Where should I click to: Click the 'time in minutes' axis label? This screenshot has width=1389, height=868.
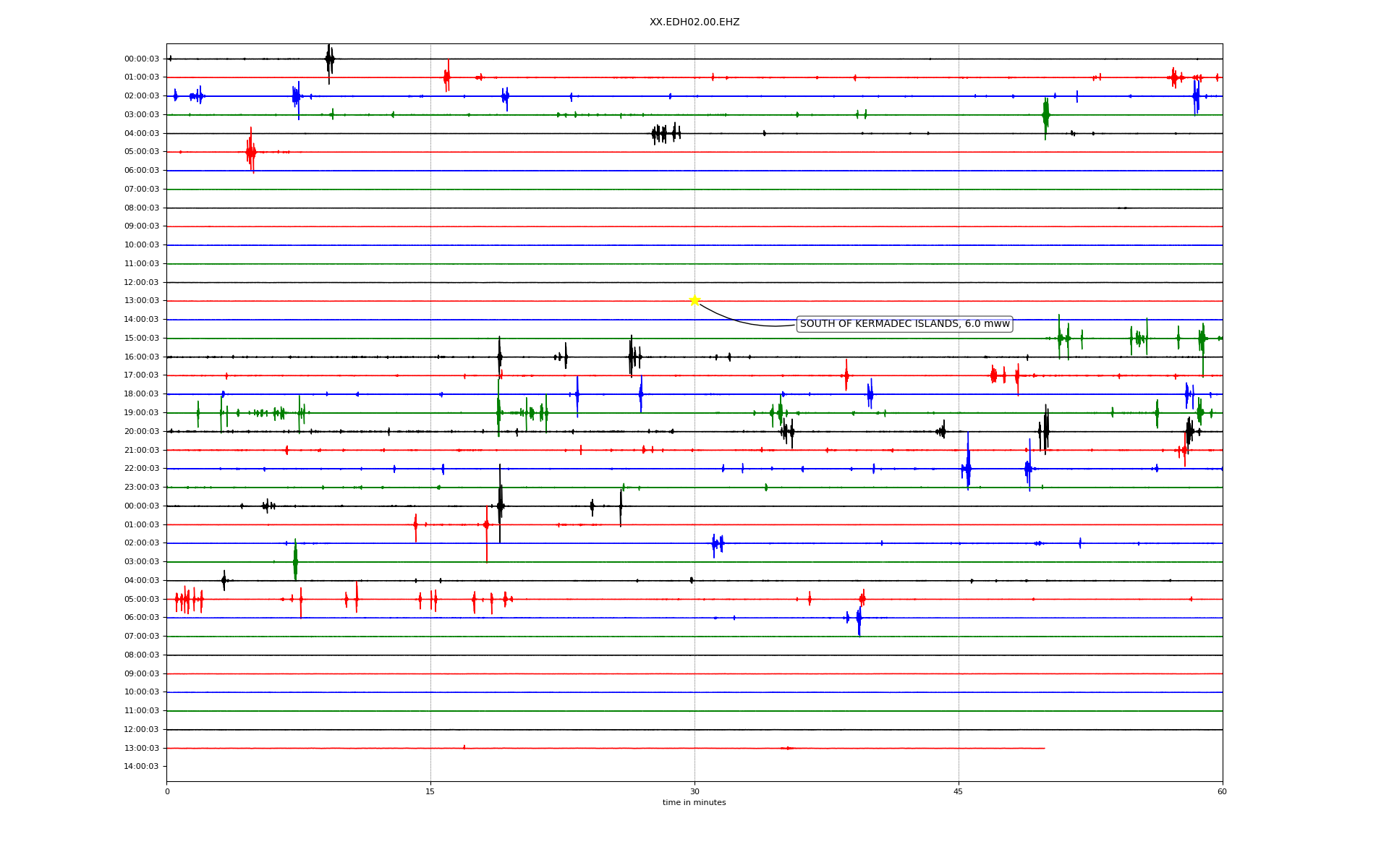click(x=694, y=803)
